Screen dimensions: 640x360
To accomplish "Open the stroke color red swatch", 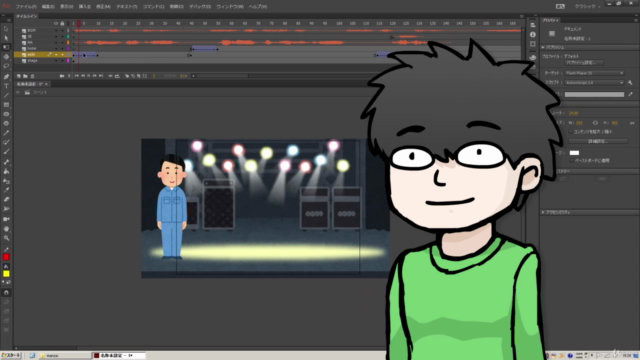I will 6,257.
